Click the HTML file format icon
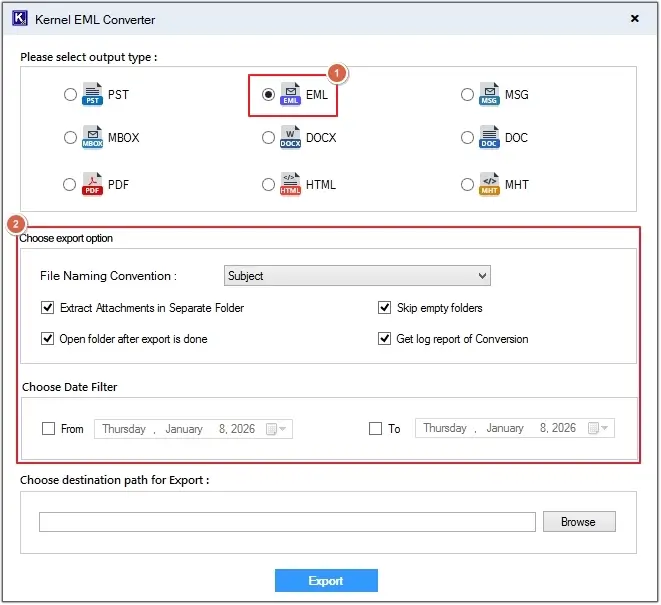 click(290, 184)
